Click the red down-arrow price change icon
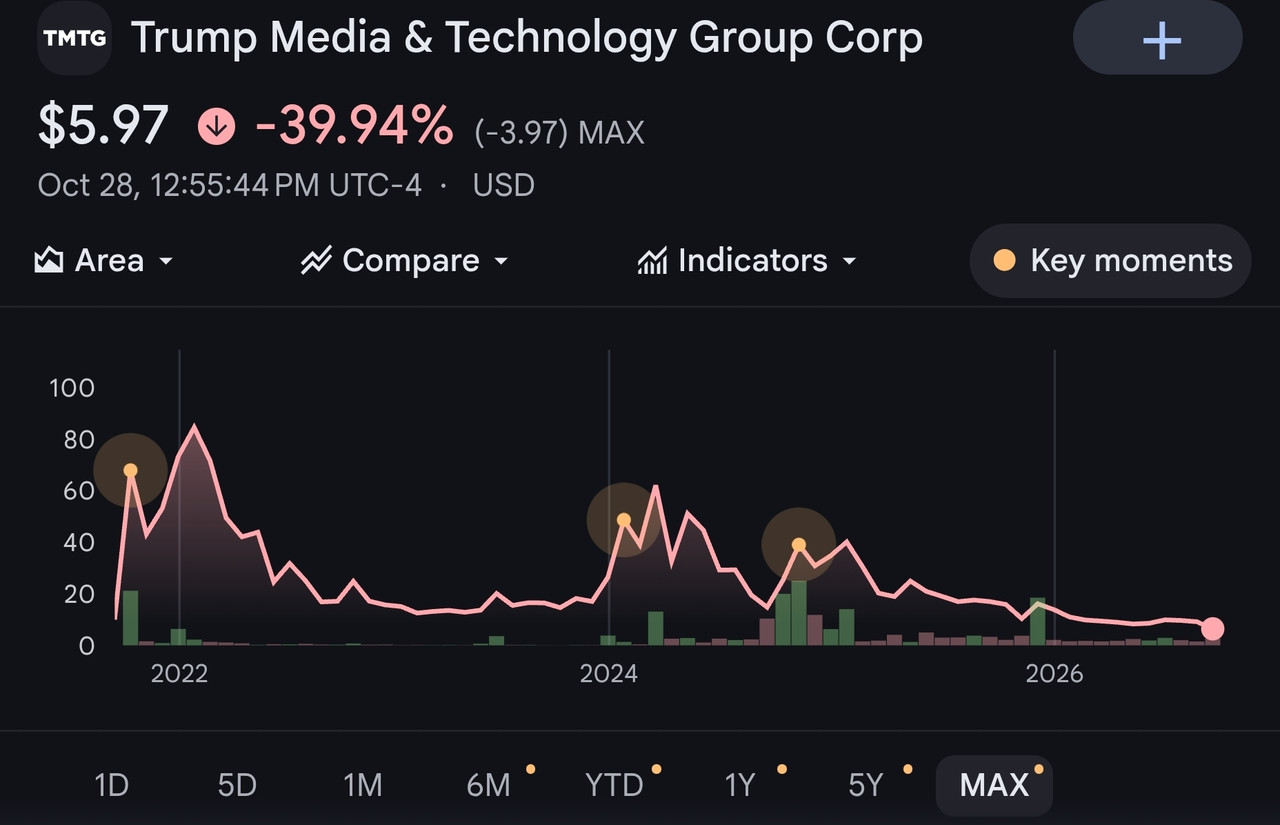 [x=217, y=127]
